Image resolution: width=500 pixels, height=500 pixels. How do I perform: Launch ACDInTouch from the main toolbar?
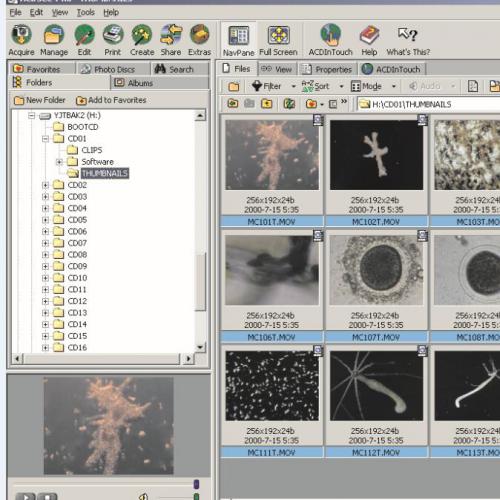(x=330, y=40)
